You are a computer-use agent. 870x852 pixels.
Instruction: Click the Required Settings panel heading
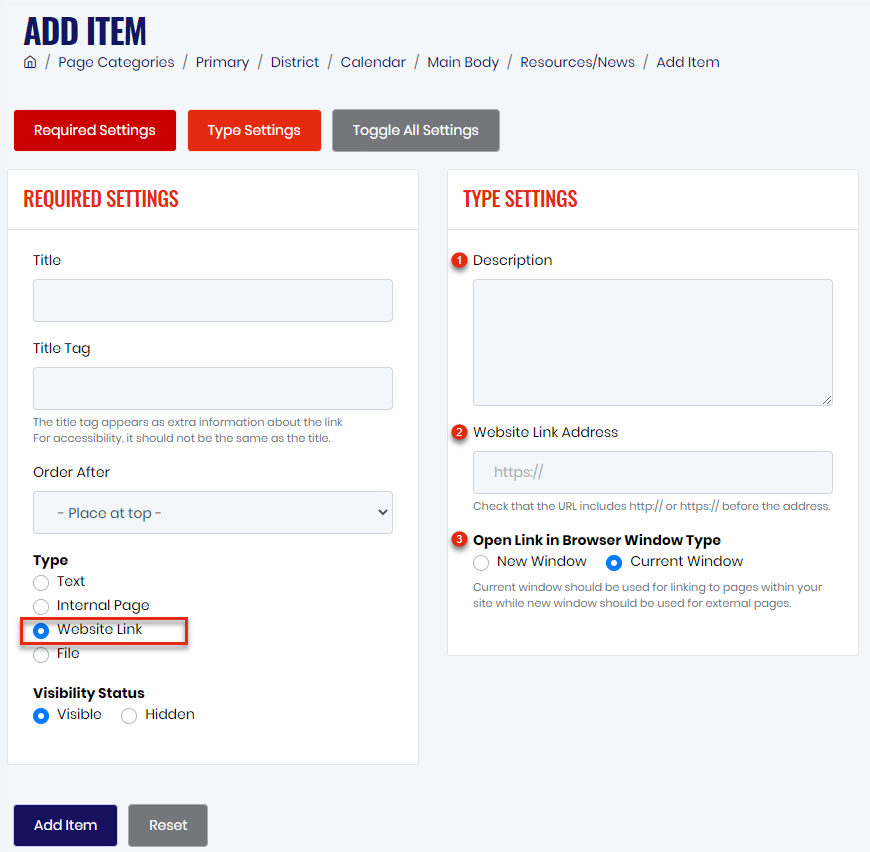pyautogui.click(x=101, y=199)
